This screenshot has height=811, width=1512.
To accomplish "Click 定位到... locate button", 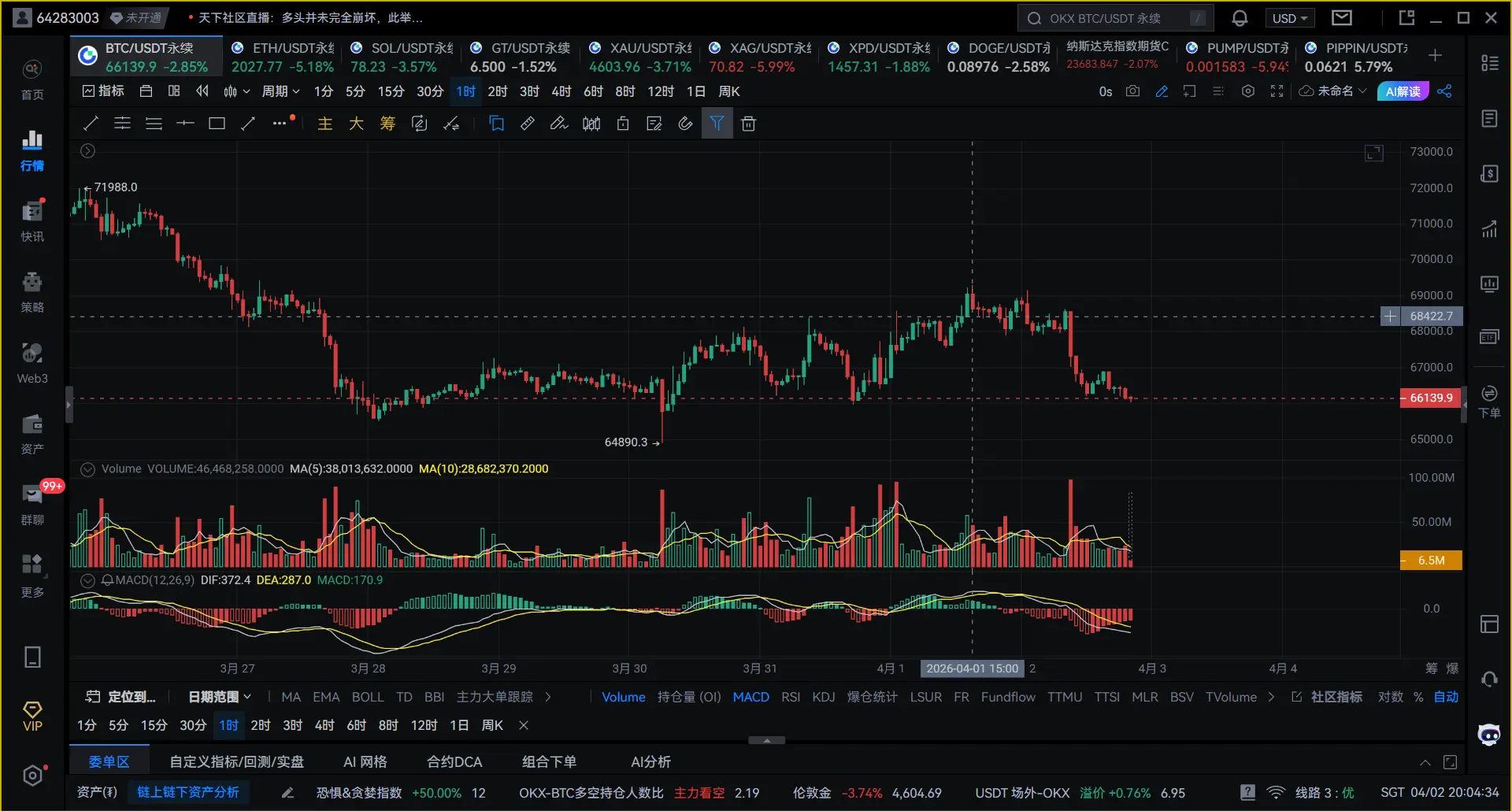I will coord(121,697).
